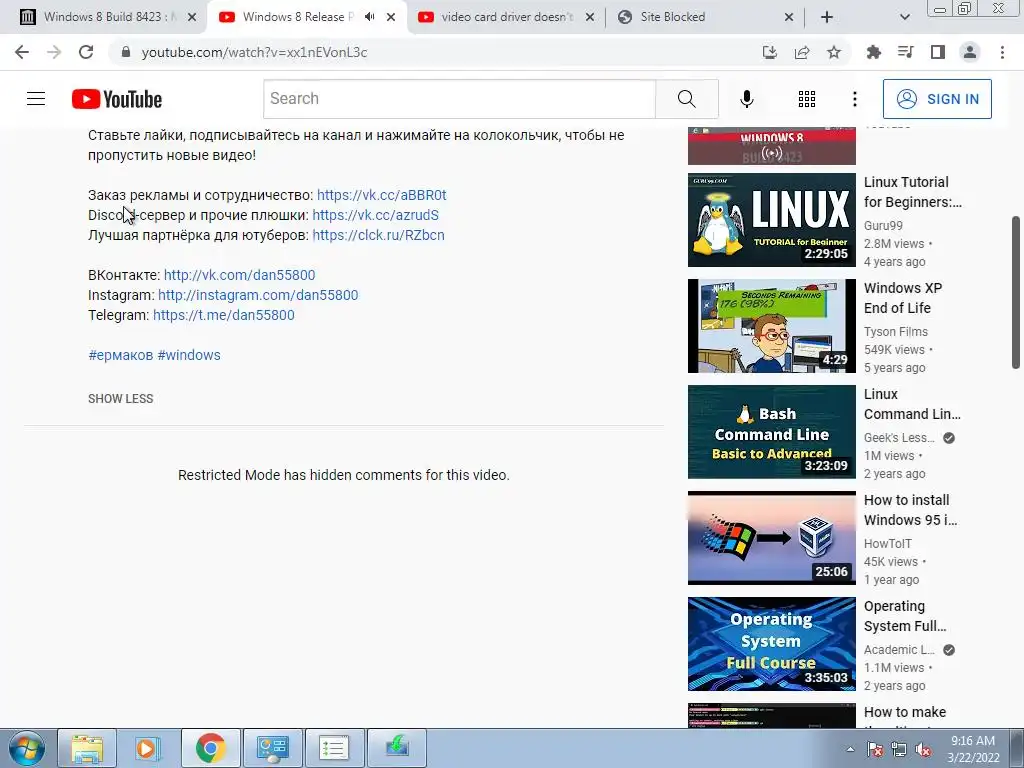This screenshot has height=768, width=1024.
Task: Click the muted volume tray icon
Action: (x=923, y=750)
